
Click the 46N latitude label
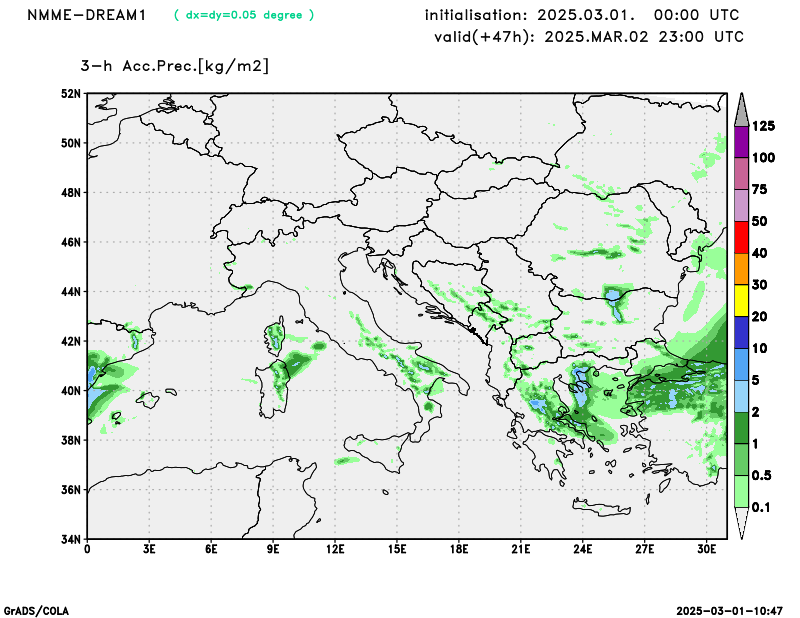tap(71, 242)
